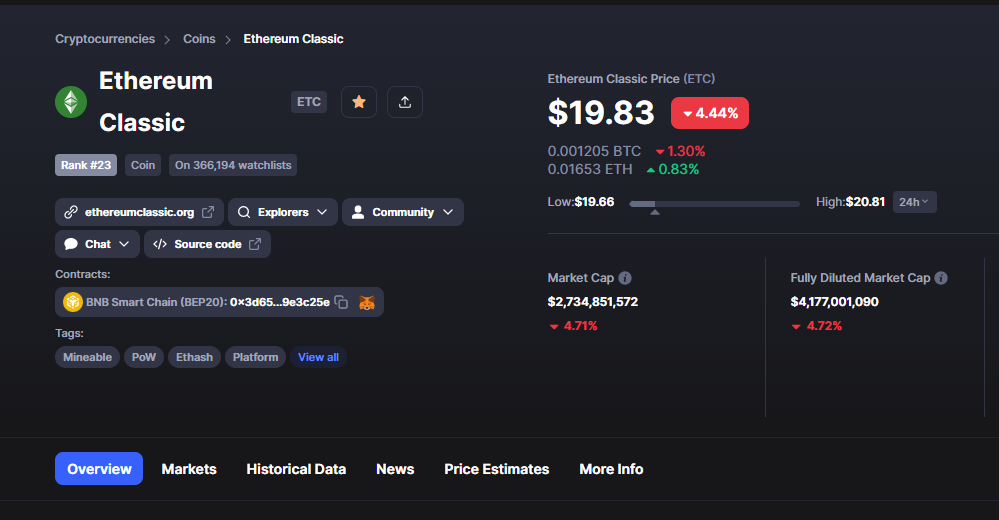
Task: Click the Source code brackets icon
Action: click(x=160, y=244)
